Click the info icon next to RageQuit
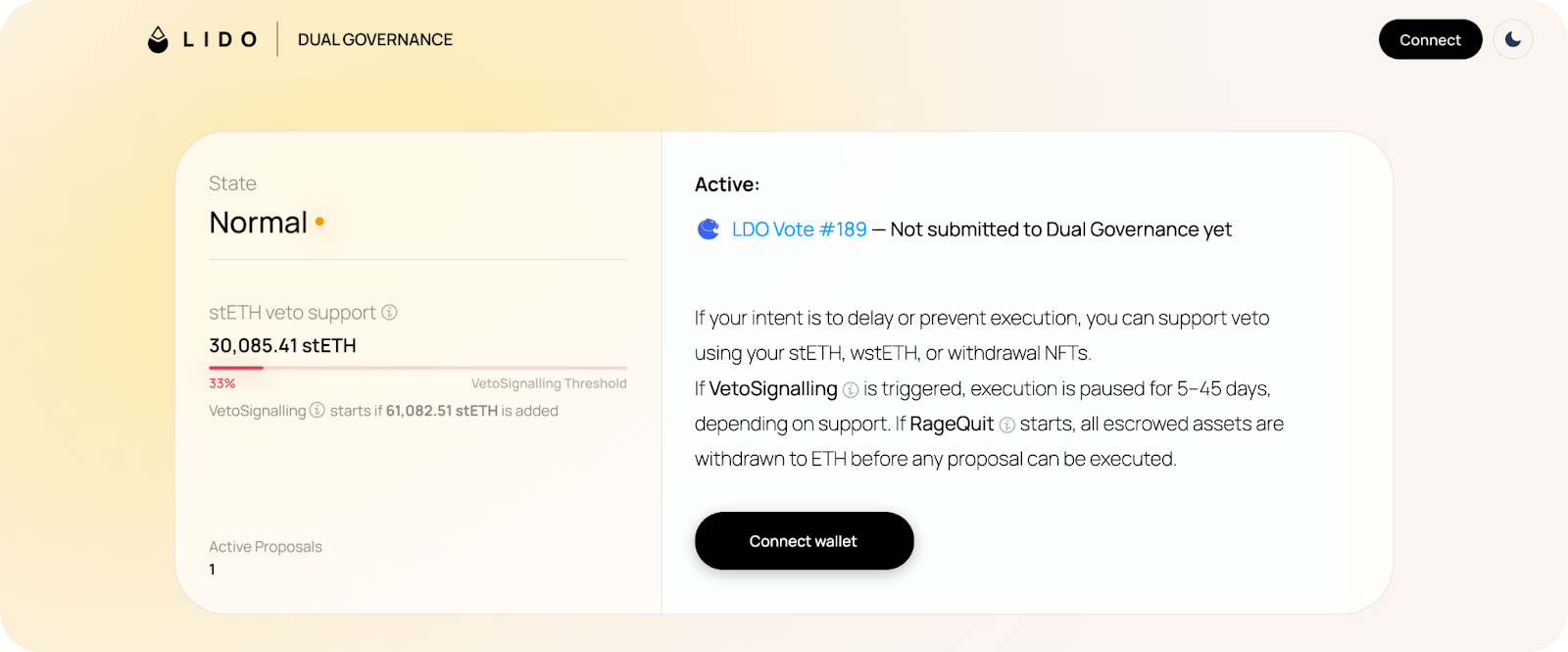The image size is (1568, 652). pos(1006,426)
